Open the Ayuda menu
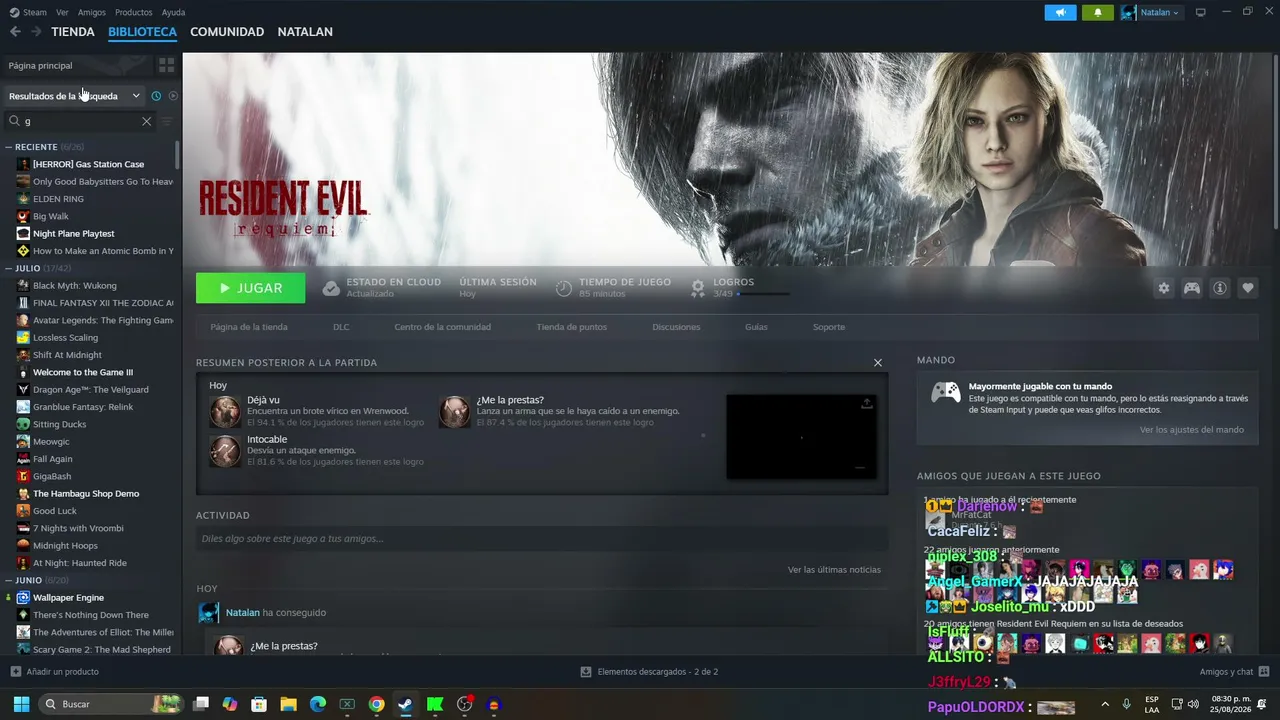 [174, 12]
